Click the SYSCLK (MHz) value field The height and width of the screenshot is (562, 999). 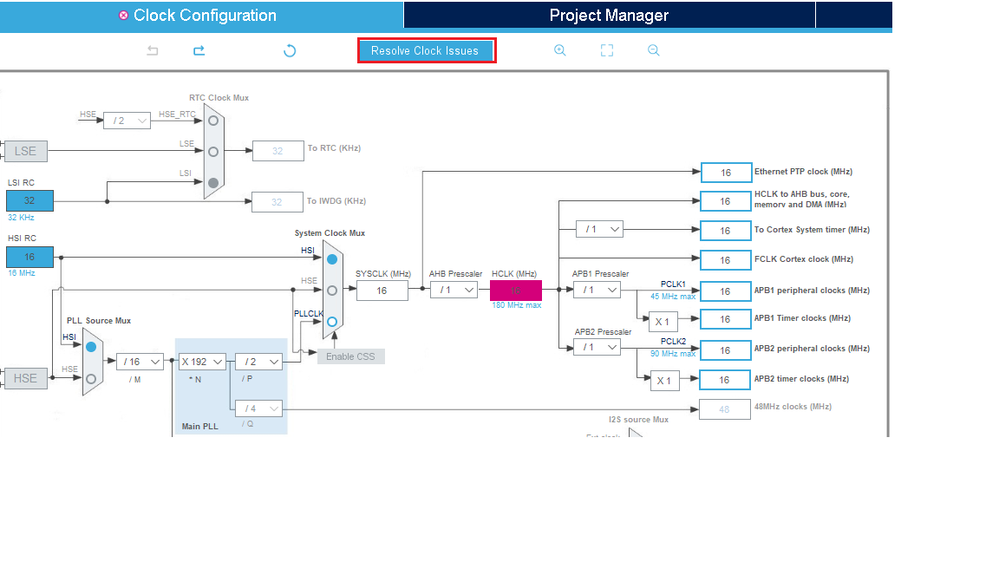click(x=382, y=291)
